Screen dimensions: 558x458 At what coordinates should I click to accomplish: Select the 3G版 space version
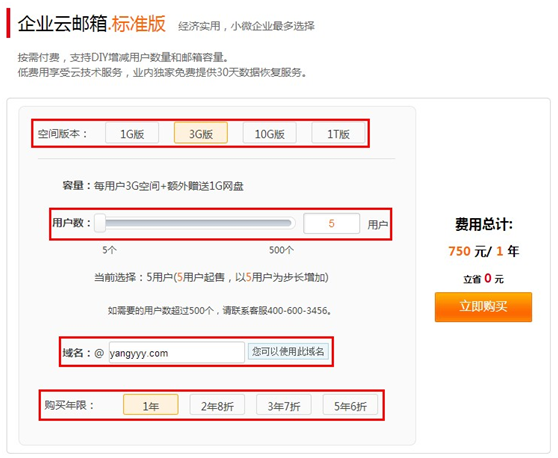coord(201,133)
